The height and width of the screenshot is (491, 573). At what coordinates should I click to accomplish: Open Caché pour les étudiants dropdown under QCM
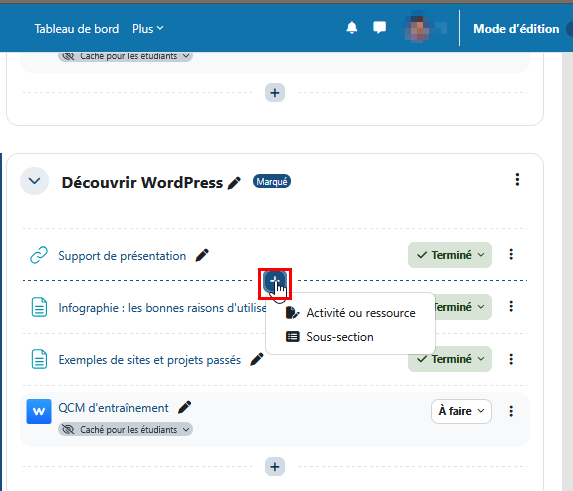(125, 429)
